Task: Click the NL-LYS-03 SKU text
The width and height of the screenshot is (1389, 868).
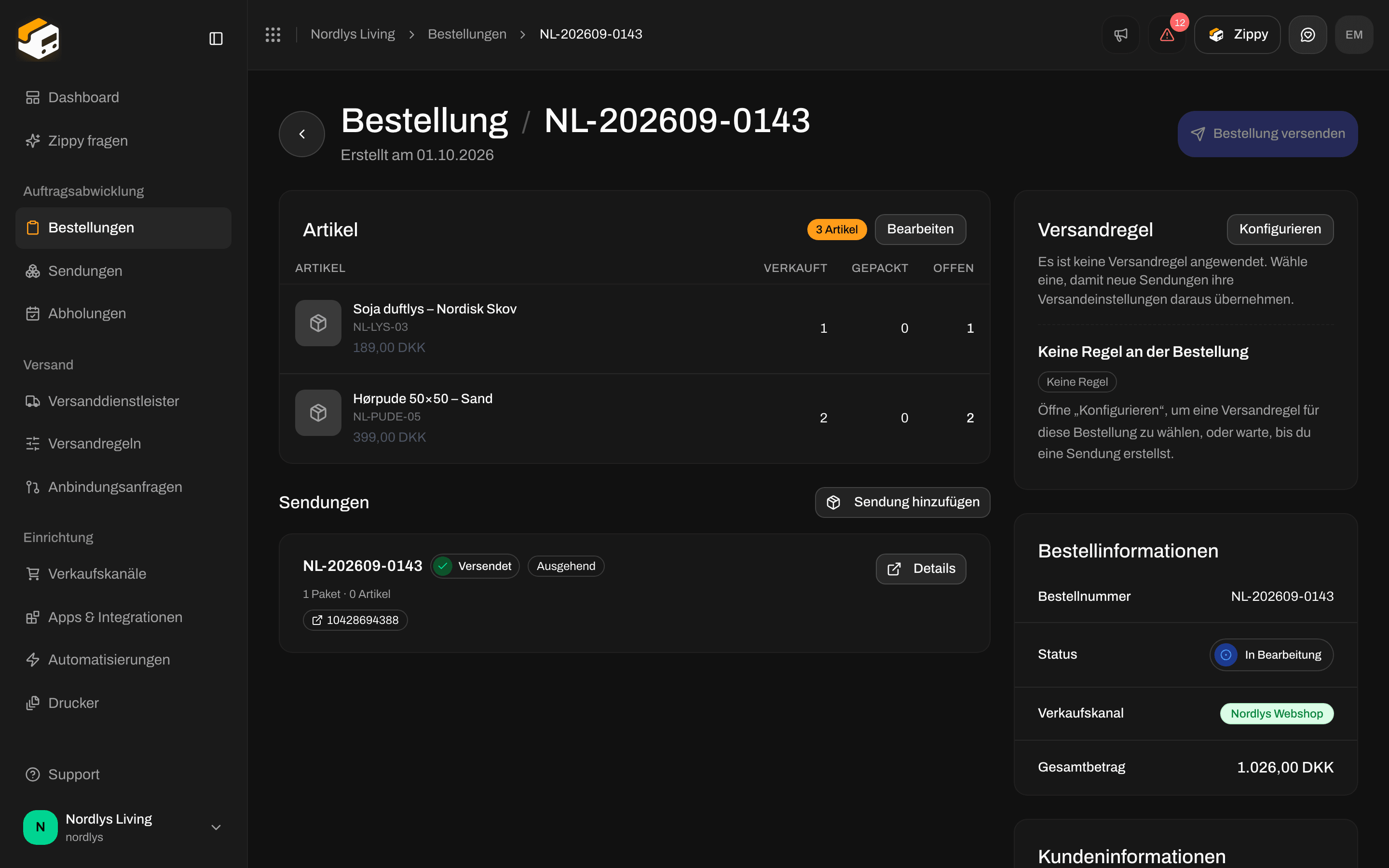Action: click(380, 327)
